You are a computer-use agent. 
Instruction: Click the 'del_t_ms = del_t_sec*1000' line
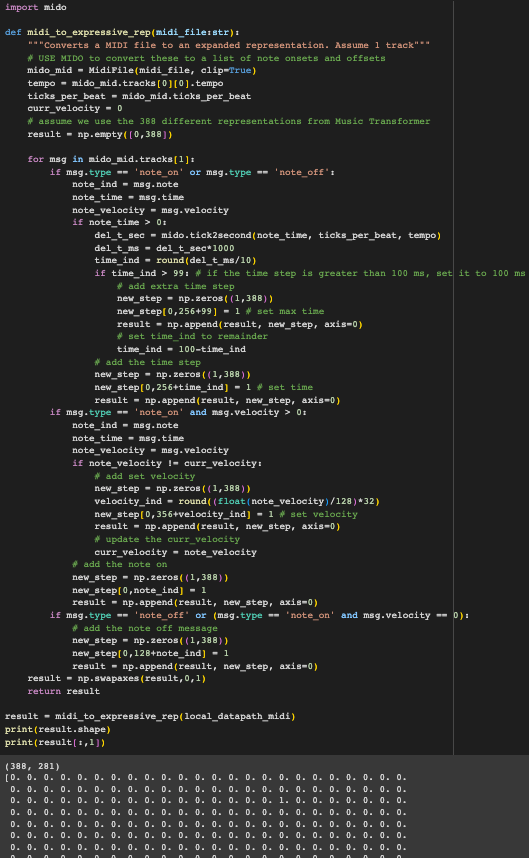click(x=164, y=248)
